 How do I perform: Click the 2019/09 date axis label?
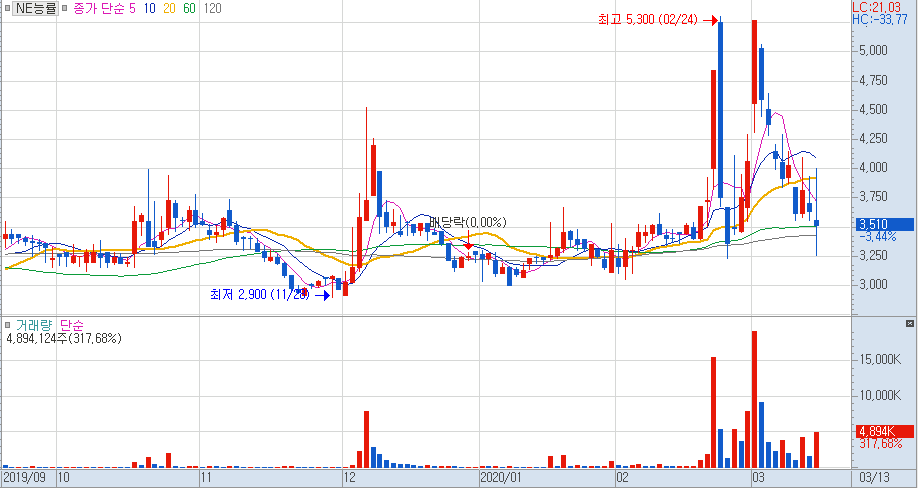(x=24, y=477)
